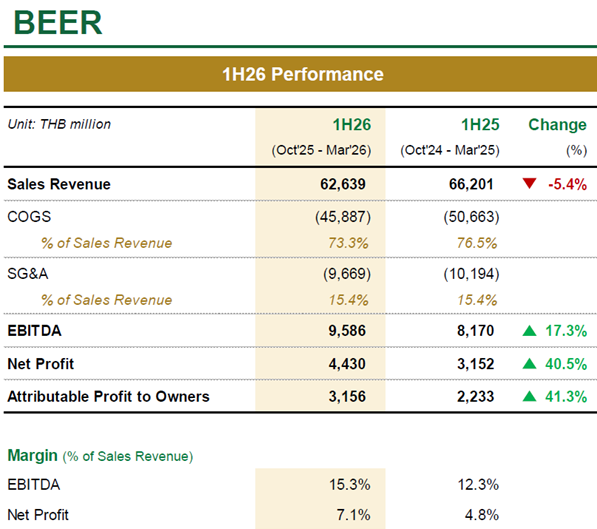Image resolution: width=597 pixels, height=529 pixels.
Task: Click the -5.4% change value
Action: coord(567,184)
